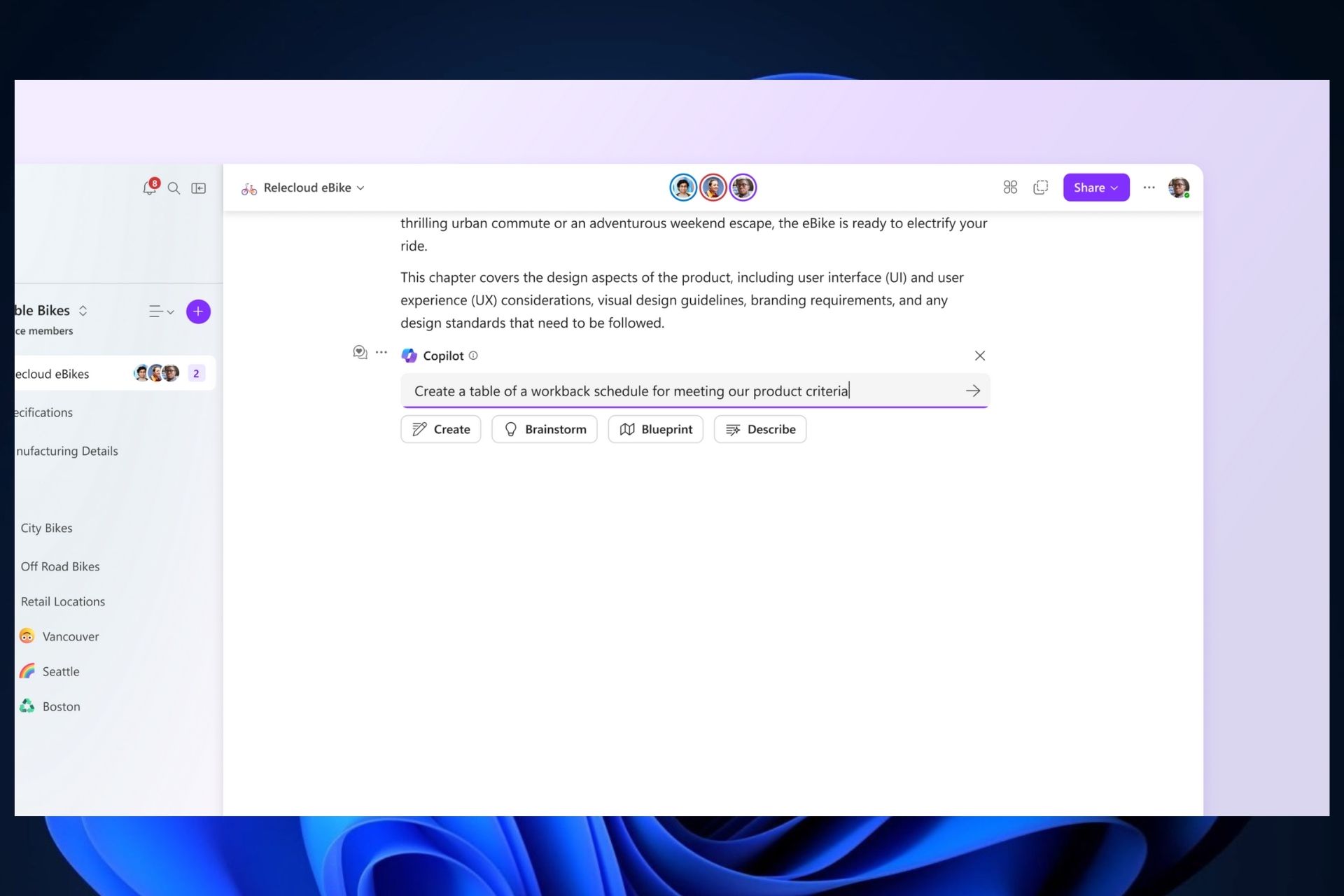Click the copy component icon near Share
This screenshot has width=1344, height=896.
coord(1041,188)
